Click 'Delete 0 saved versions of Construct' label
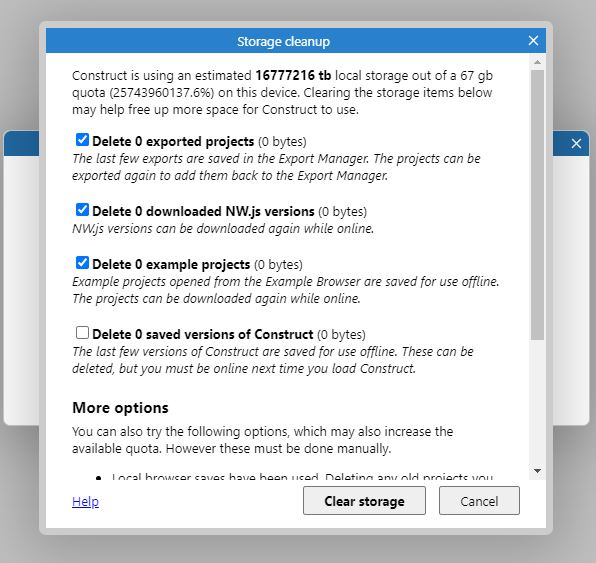Image resolution: width=596 pixels, height=563 pixels. point(203,335)
